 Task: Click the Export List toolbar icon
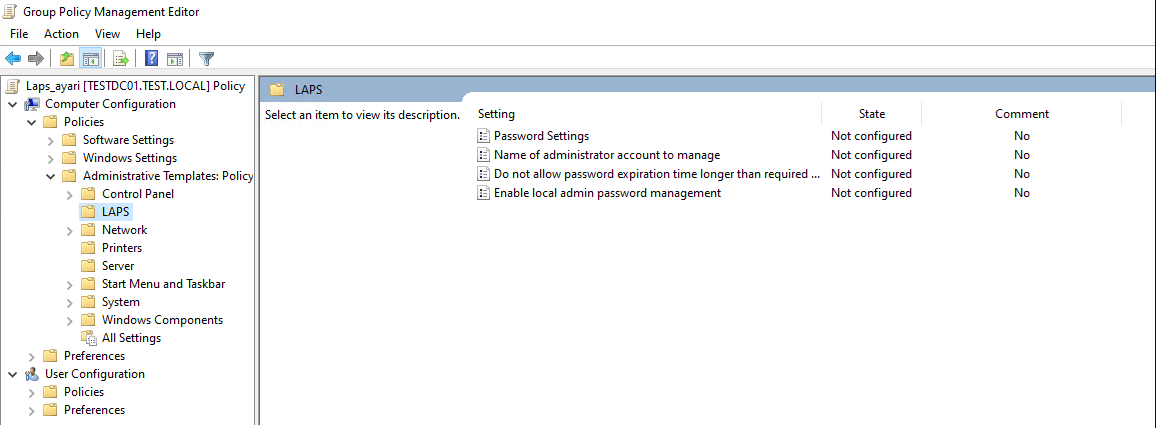120,58
